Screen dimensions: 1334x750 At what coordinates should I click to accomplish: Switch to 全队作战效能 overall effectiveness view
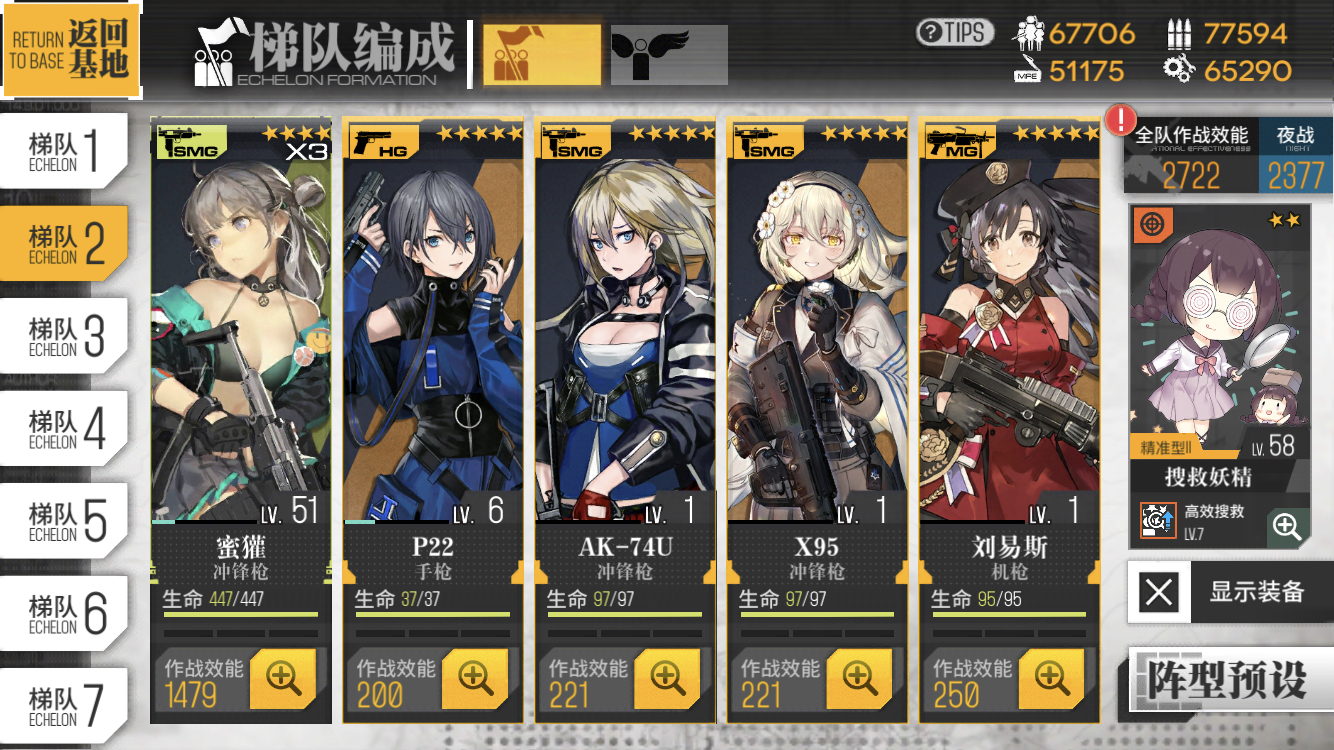1191,157
